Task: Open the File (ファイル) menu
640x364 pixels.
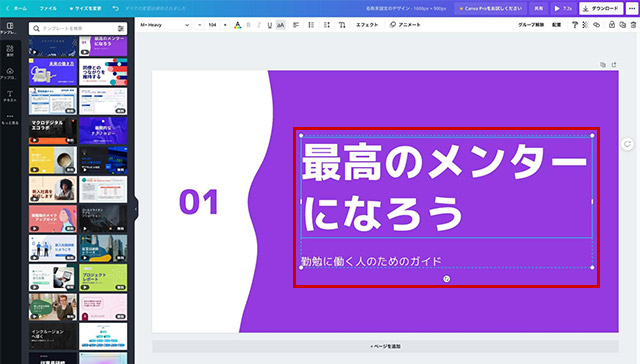Action: tap(48, 8)
